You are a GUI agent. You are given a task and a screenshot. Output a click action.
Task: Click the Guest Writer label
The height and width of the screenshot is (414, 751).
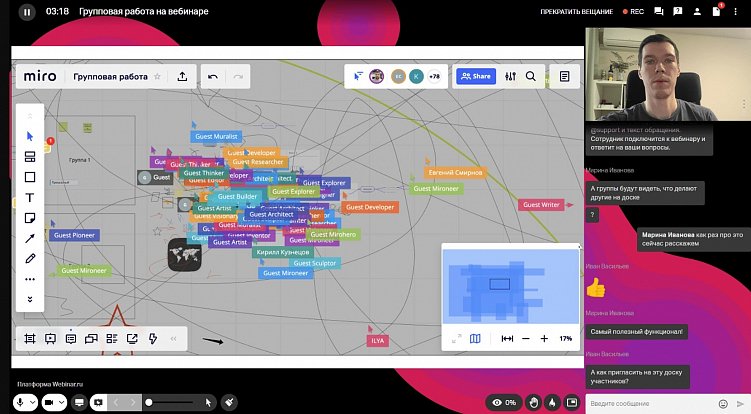tap(541, 205)
